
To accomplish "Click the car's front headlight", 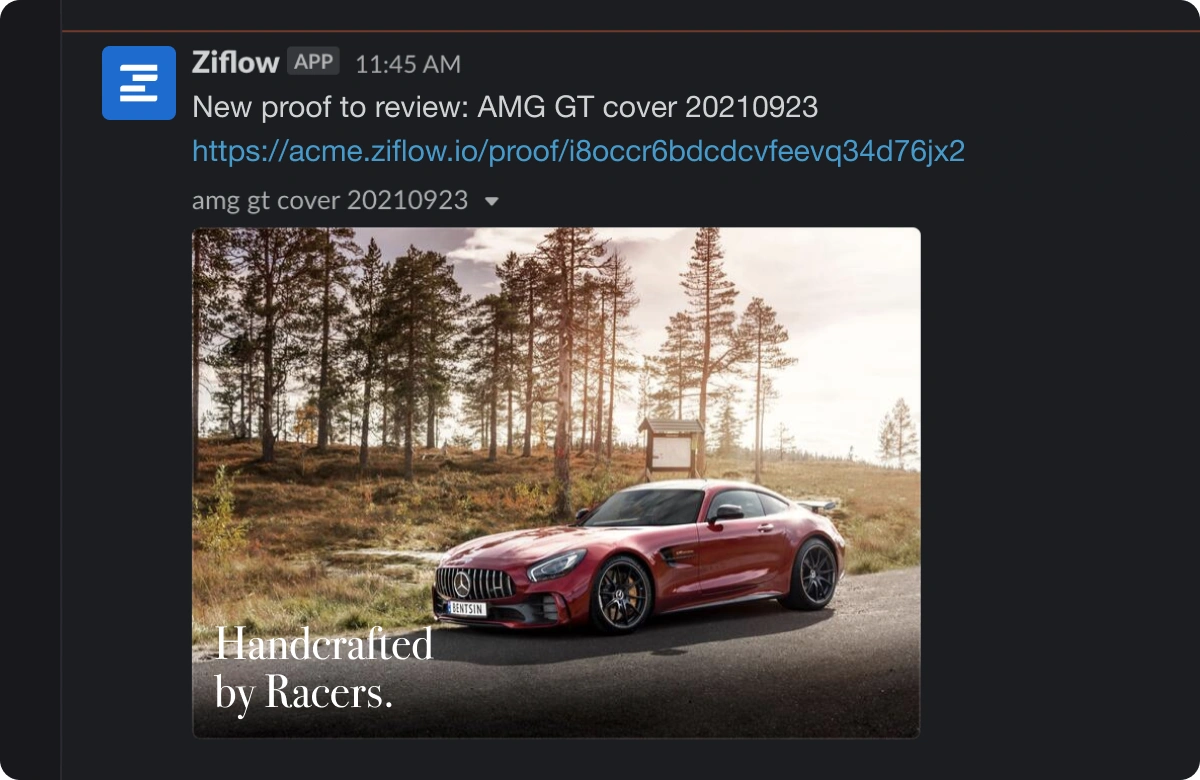I will [558, 566].
